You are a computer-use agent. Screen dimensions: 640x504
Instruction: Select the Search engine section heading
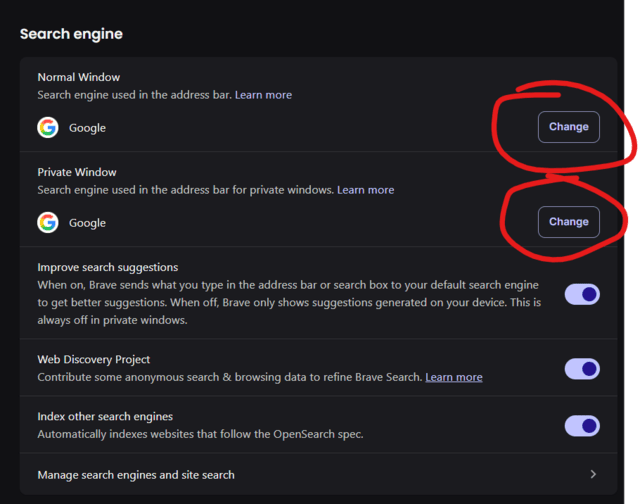pos(71,34)
